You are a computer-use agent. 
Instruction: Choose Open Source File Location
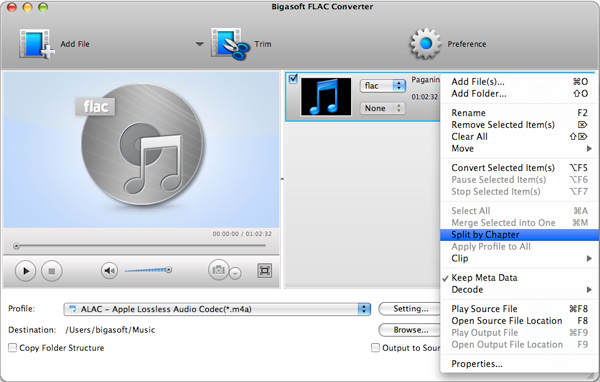point(519,321)
